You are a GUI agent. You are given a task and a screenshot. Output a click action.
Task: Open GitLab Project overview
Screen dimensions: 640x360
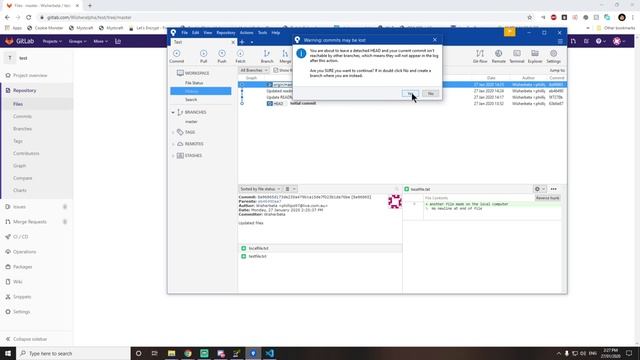pos(30,76)
